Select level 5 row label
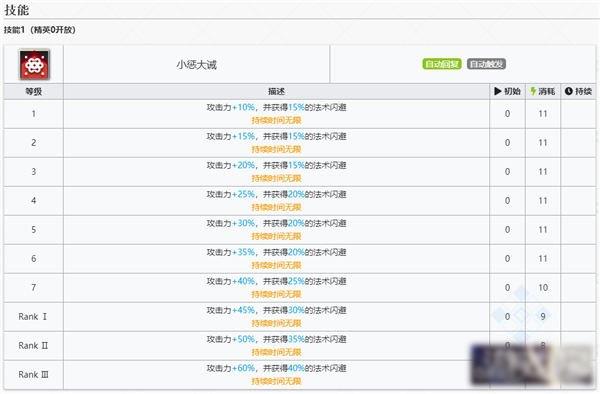The width and height of the screenshot is (600, 394). (34, 230)
